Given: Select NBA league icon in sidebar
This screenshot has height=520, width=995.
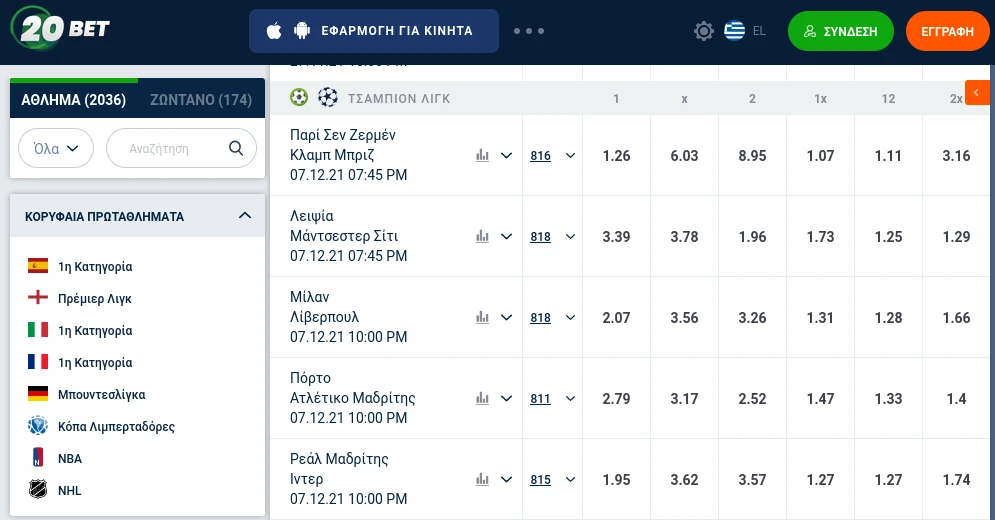Looking at the screenshot, I should click(38, 459).
